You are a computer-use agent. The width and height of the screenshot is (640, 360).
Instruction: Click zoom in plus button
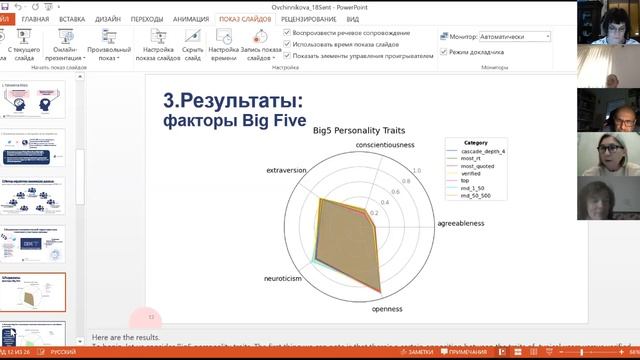[x=621, y=352]
